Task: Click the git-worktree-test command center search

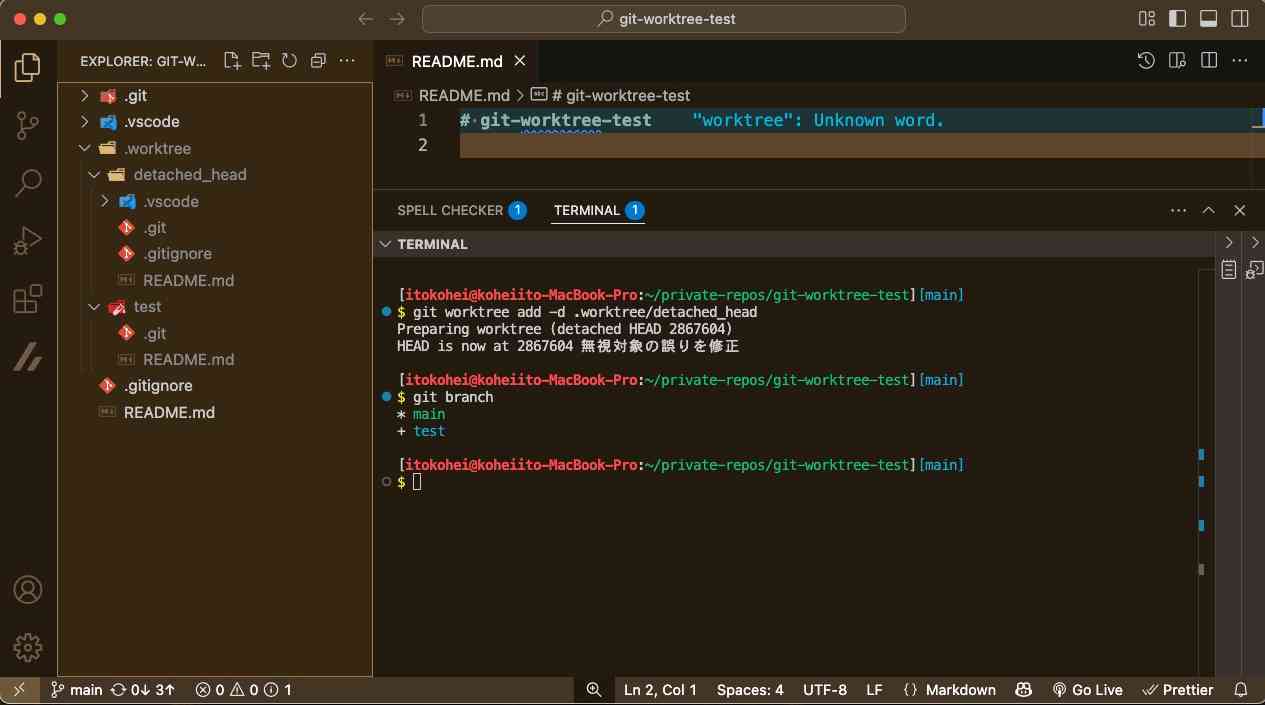Action: [x=664, y=19]
